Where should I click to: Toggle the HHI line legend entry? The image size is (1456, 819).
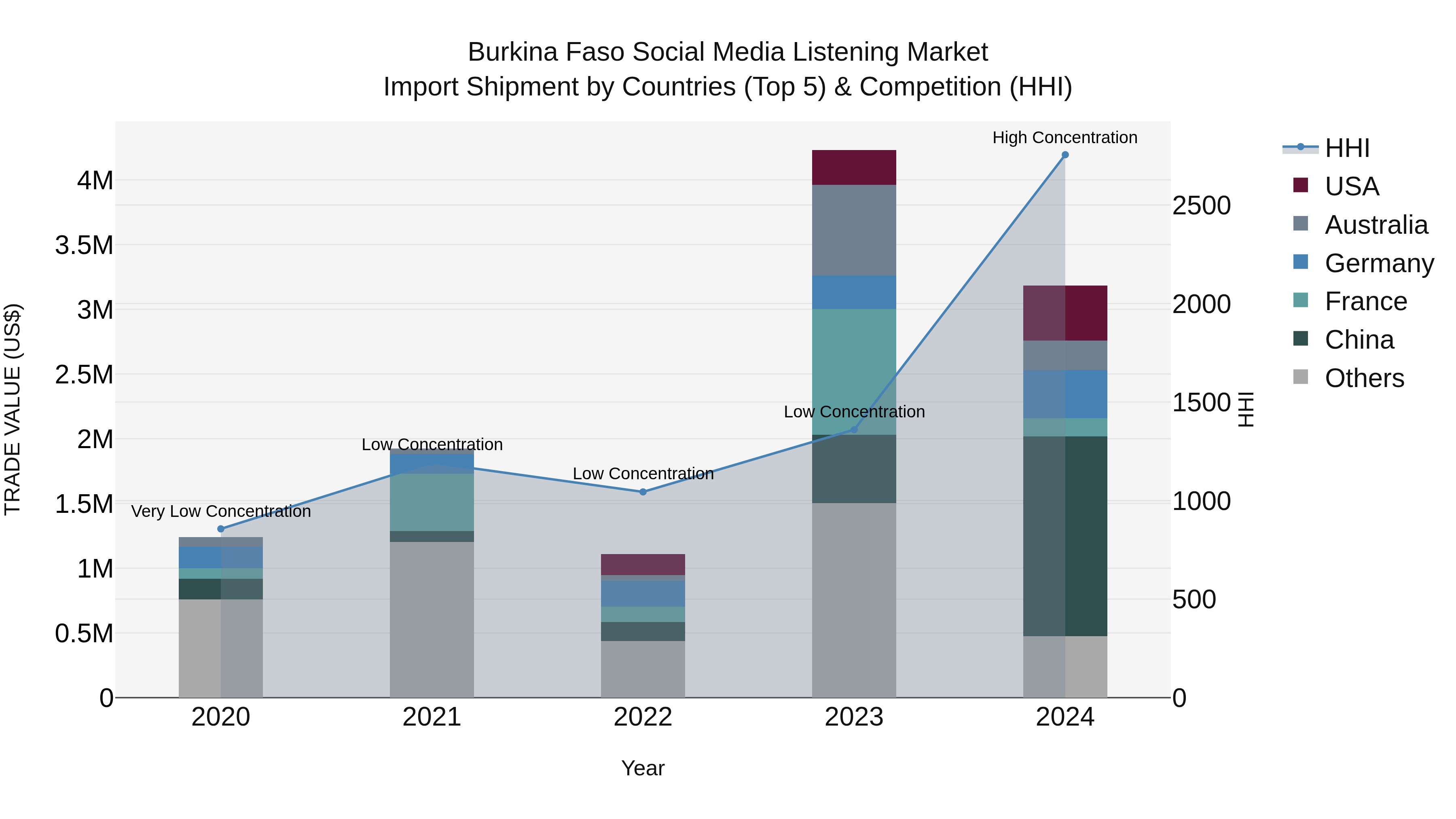coord(1326,148)
